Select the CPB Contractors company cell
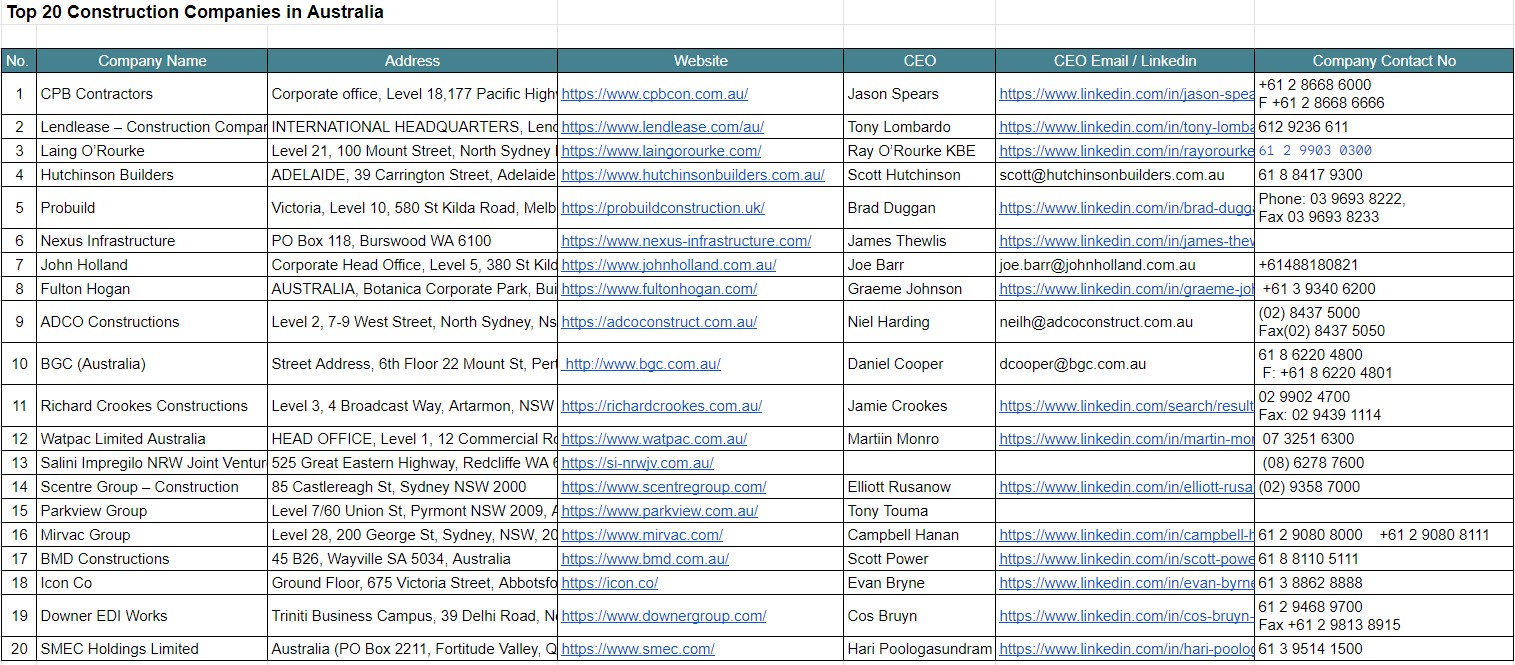Screen dimensions: 1515x665 [152, 94]
